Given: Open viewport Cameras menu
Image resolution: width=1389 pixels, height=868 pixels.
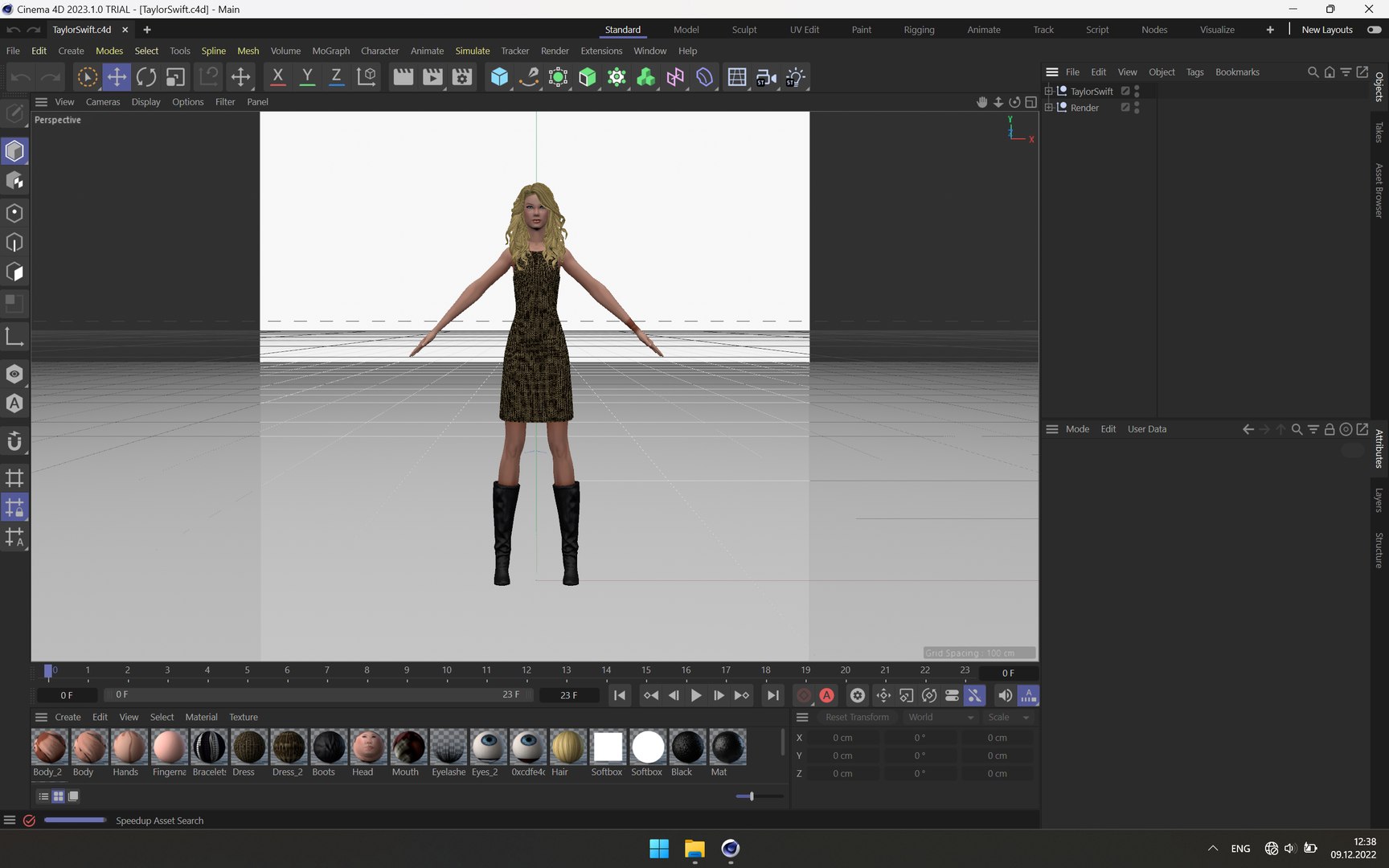Looking at the screenshot, I should click(x=103, y=102).
